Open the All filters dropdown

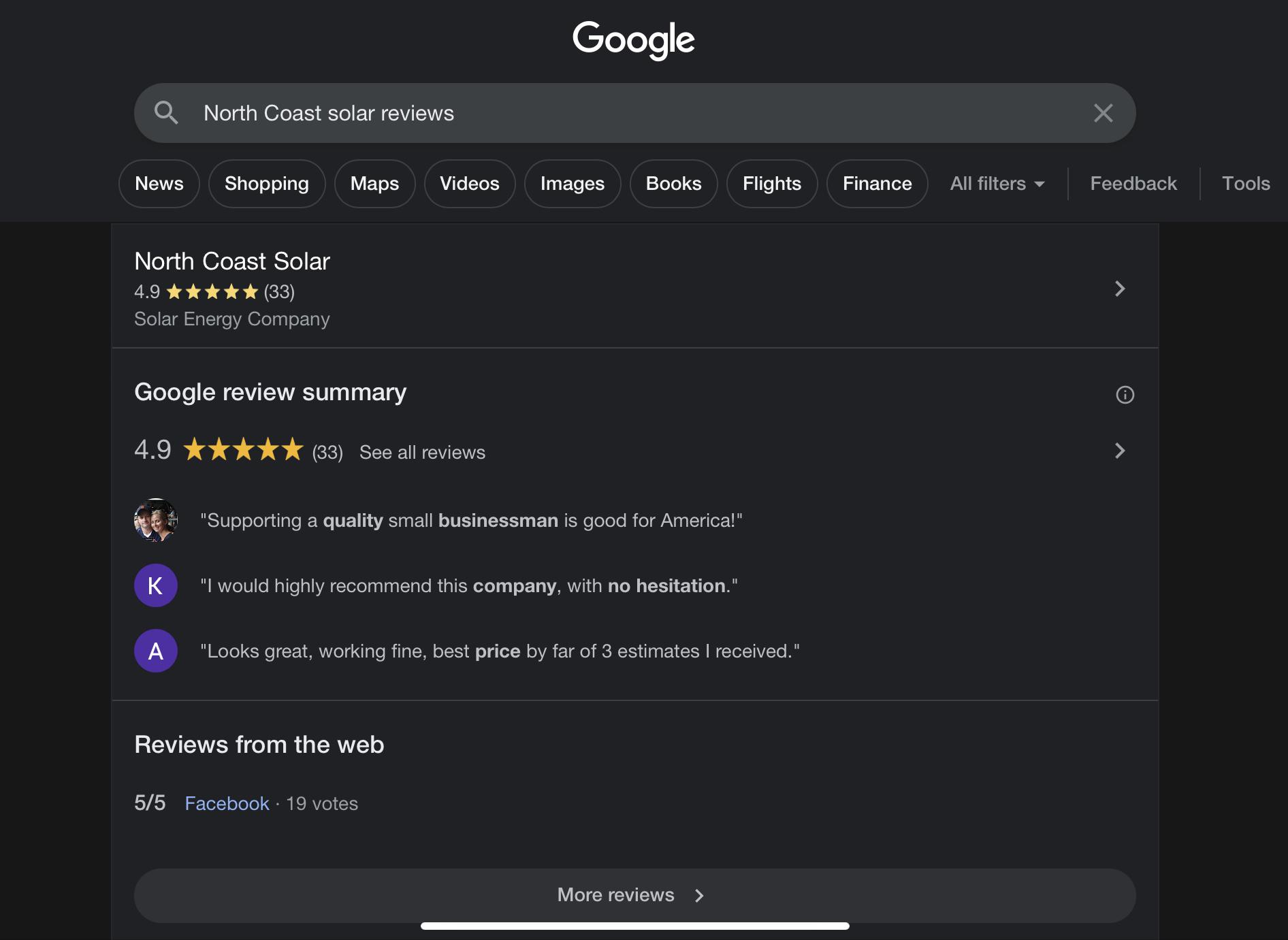click(x=997, y=184)
